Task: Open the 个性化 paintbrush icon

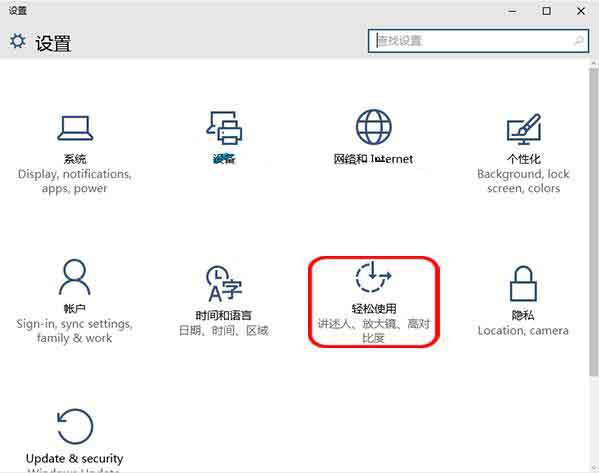Action: click(x=524, y=129)
